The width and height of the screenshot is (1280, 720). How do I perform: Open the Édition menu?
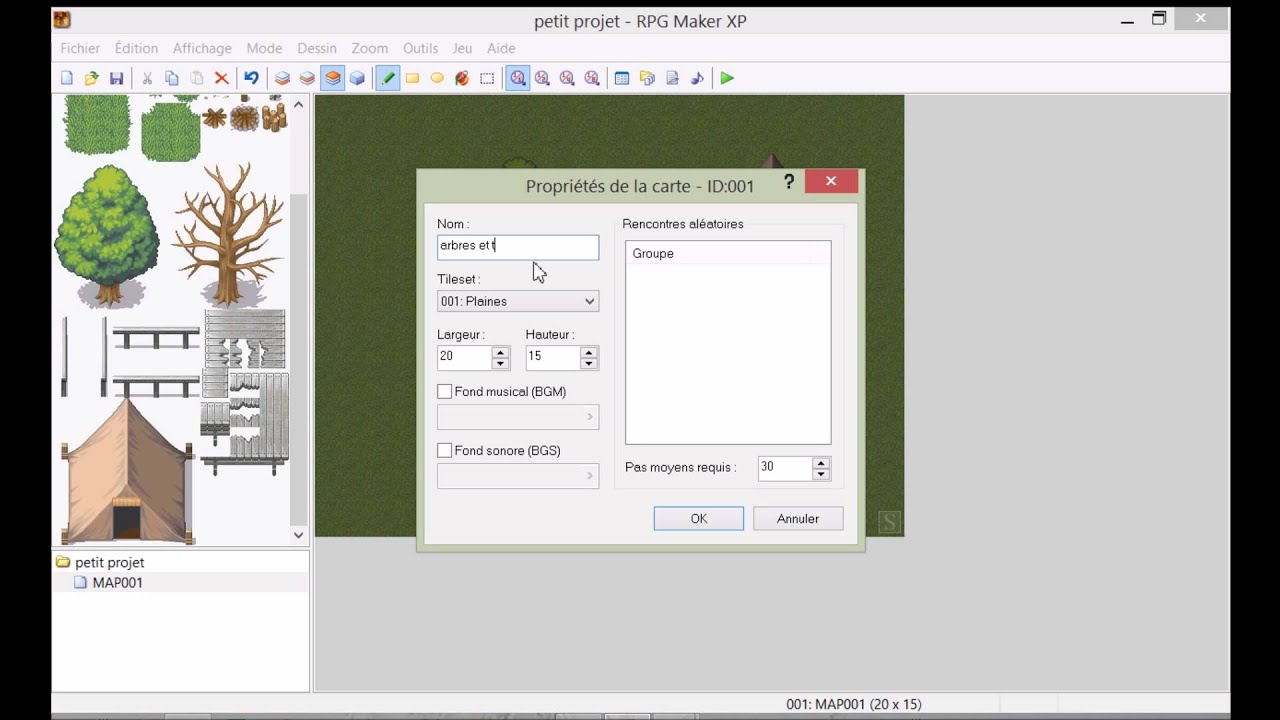(136, 48)
